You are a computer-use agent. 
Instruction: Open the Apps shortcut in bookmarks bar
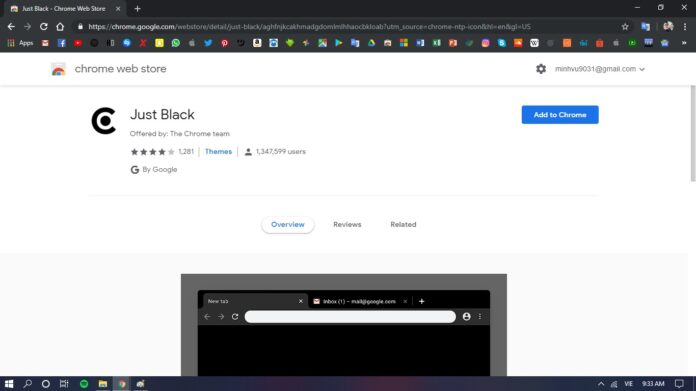click(20, 43)
